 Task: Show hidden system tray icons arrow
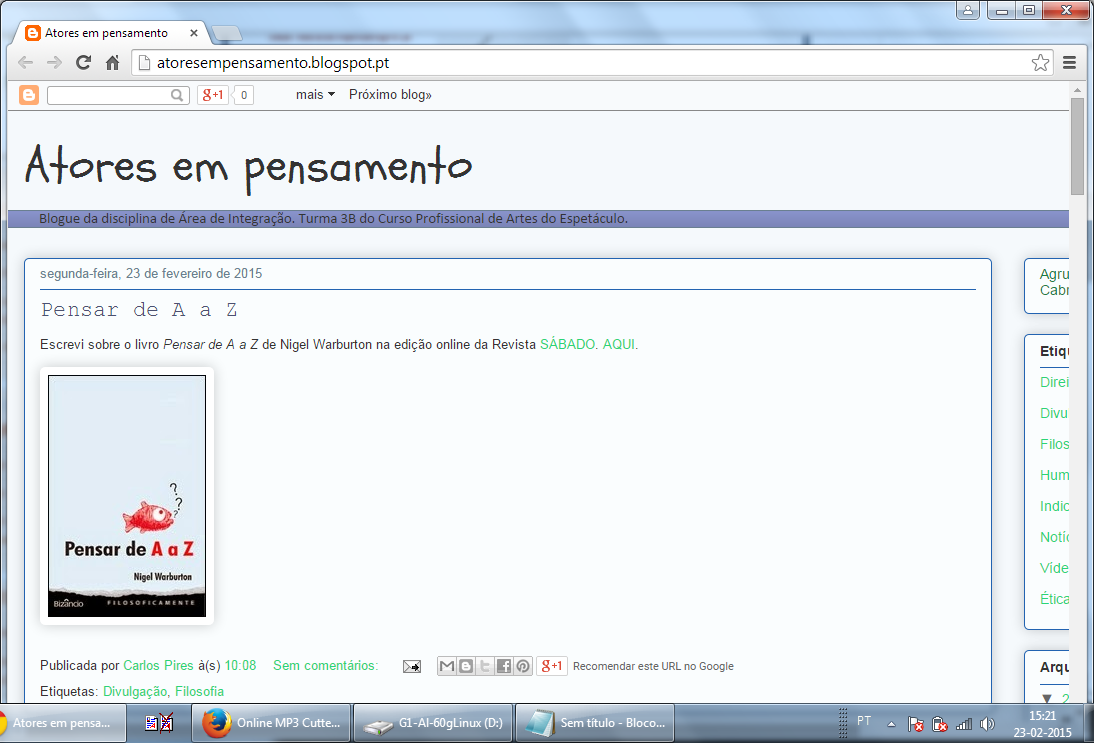pyautogui.click(x=891, y=724)
